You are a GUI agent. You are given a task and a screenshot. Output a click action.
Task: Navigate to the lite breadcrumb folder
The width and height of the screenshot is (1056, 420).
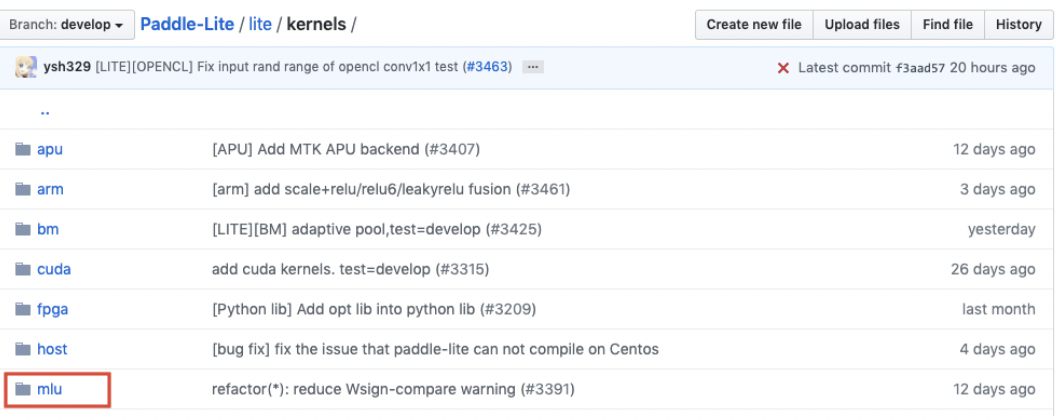(x=260, y=24)
